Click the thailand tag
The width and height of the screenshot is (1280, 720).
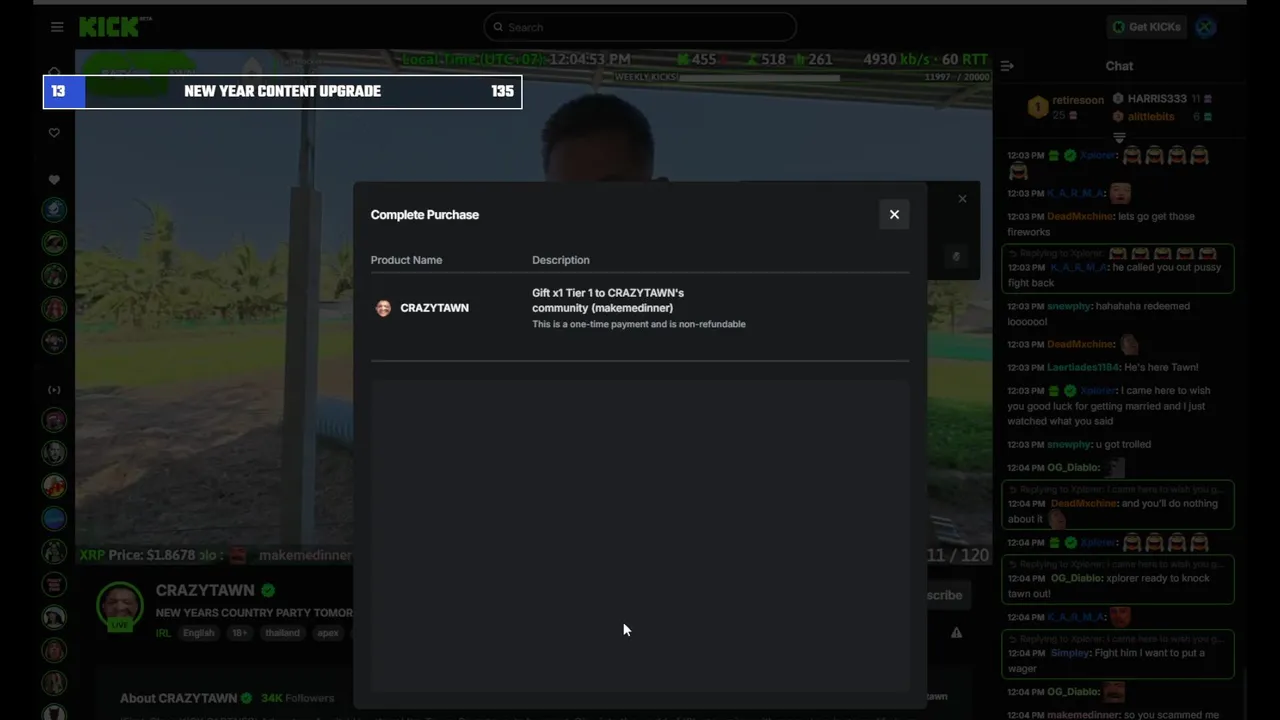point(282,633)
